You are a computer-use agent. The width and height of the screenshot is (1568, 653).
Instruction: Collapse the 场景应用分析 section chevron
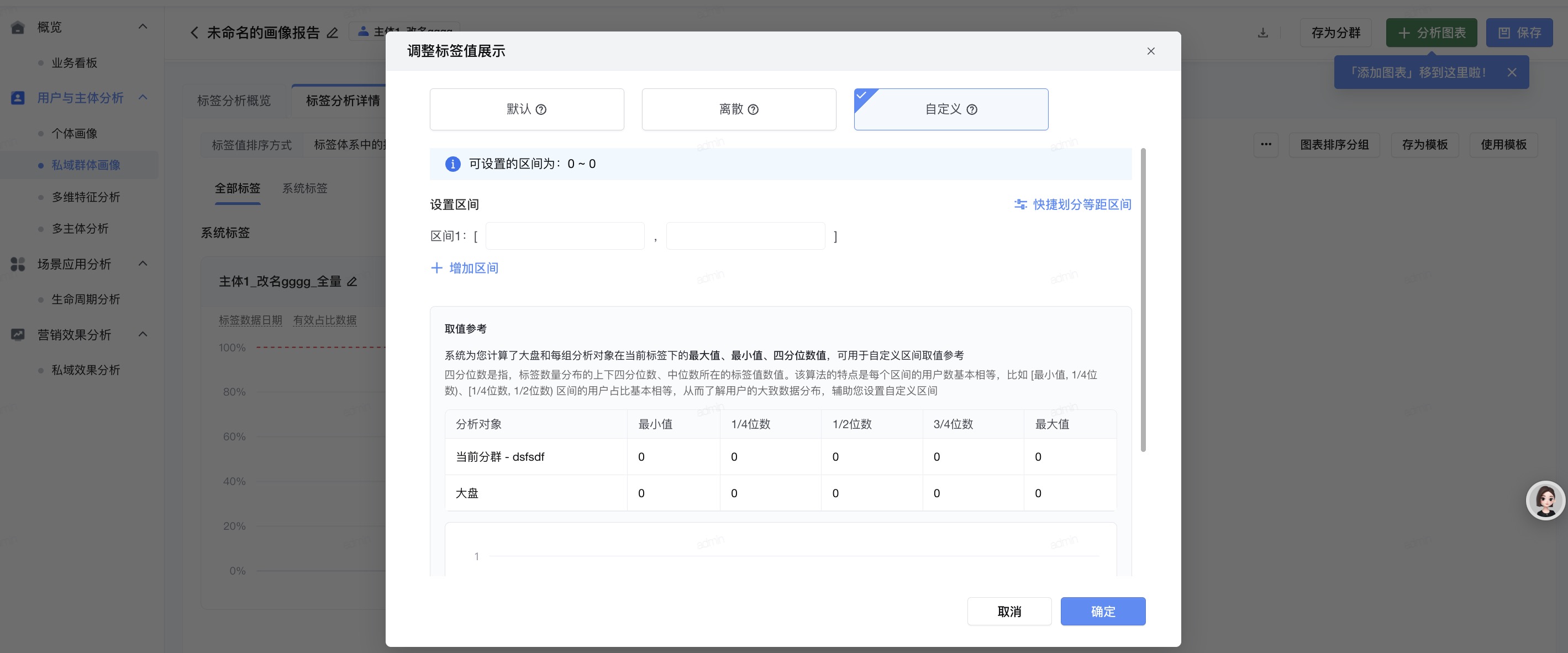pos(143,264)
